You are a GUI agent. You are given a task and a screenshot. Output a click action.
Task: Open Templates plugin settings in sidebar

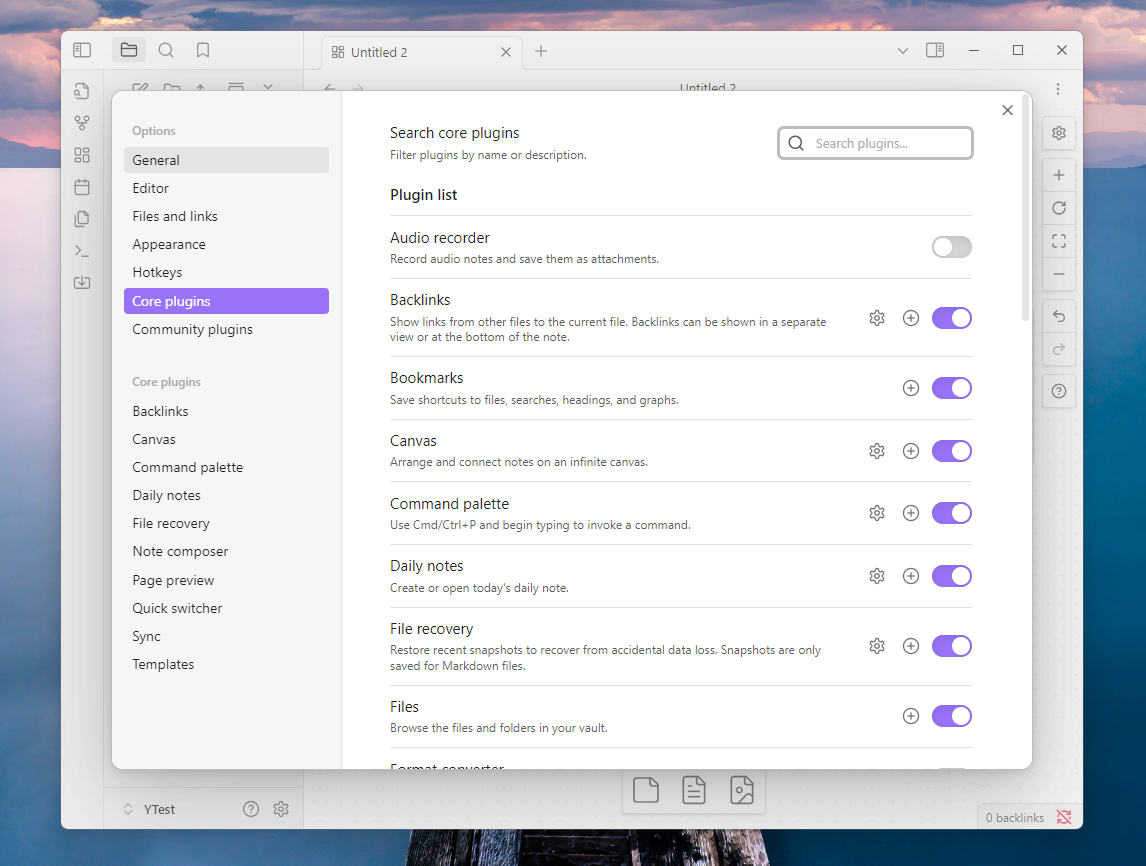point(227,664)
